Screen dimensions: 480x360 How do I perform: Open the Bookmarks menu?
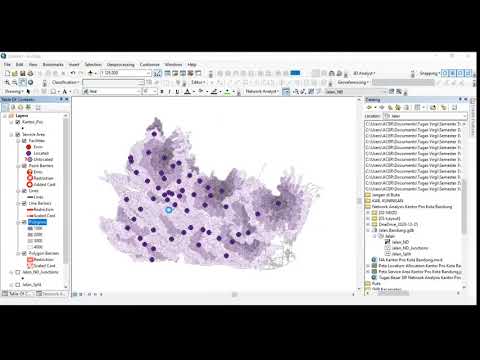point(53,64)
